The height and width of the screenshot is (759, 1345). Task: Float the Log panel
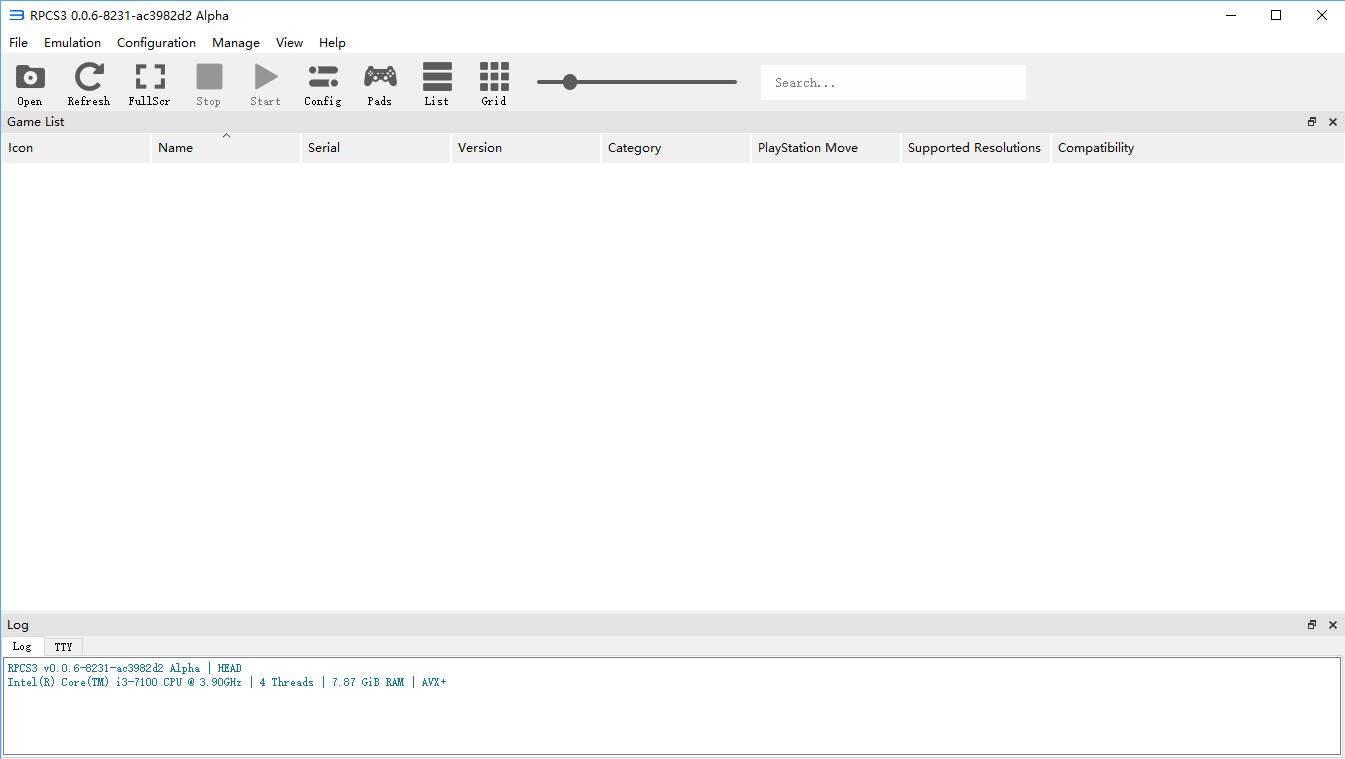[x=1312, y=625]
